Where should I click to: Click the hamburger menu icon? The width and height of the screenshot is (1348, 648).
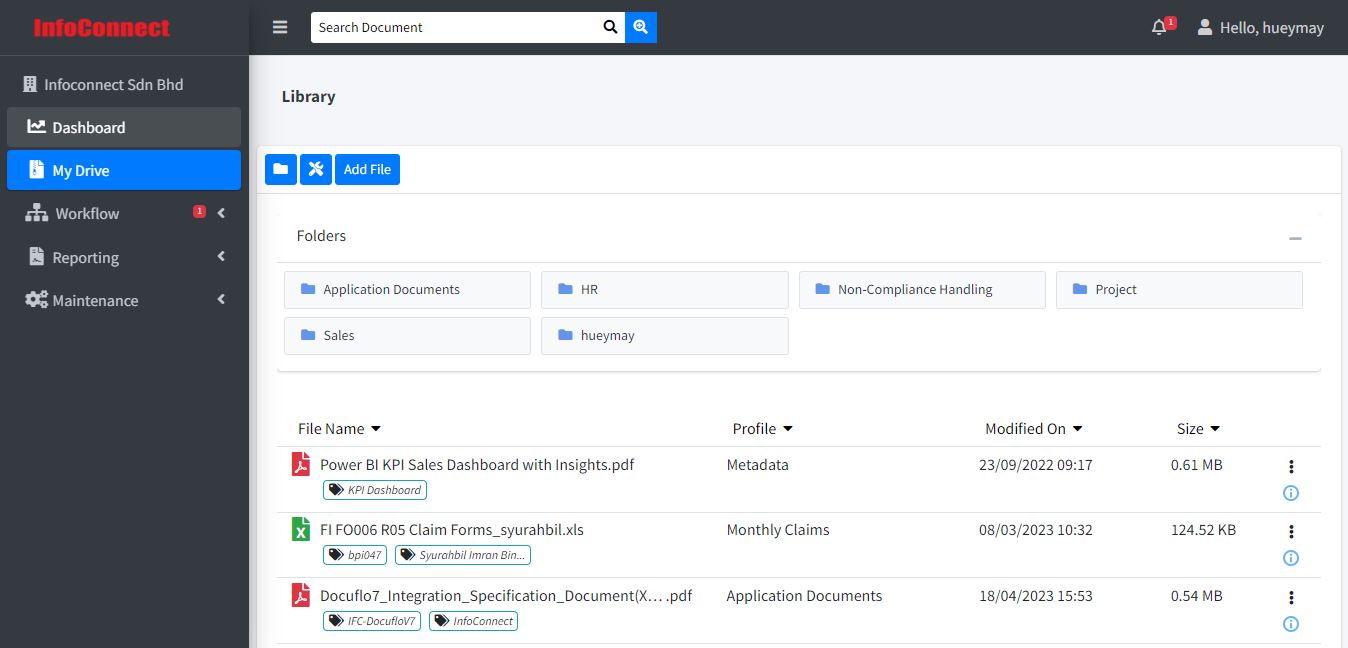click(x=279, y=27)
